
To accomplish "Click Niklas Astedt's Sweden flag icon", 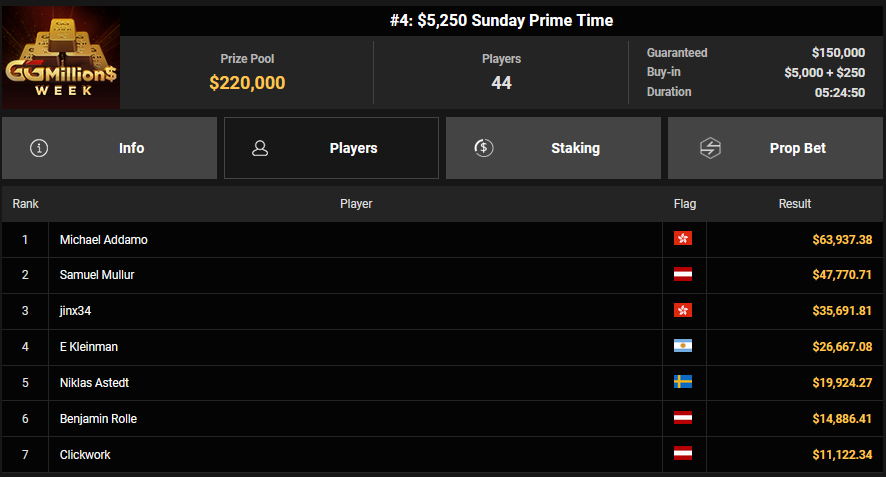I will [683, 382].
